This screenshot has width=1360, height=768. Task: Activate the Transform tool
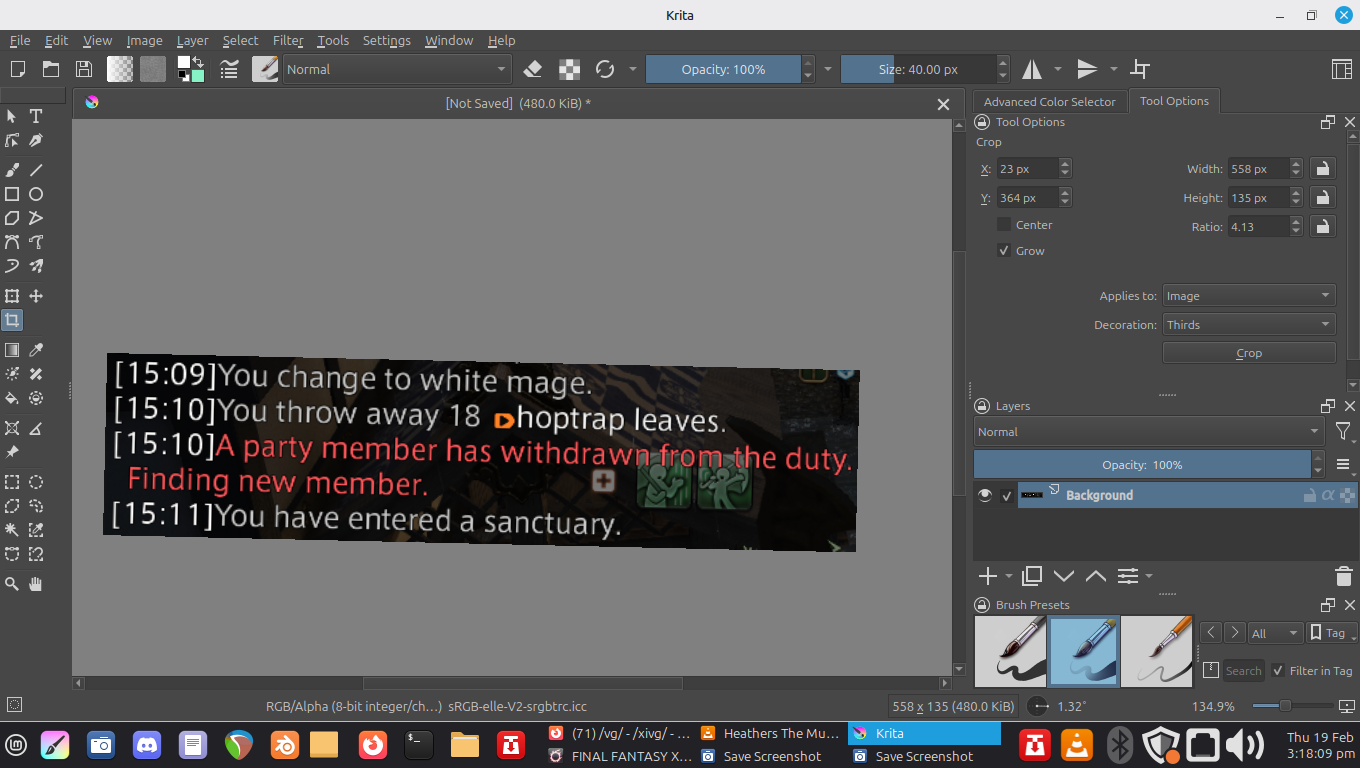pos(12,296)
